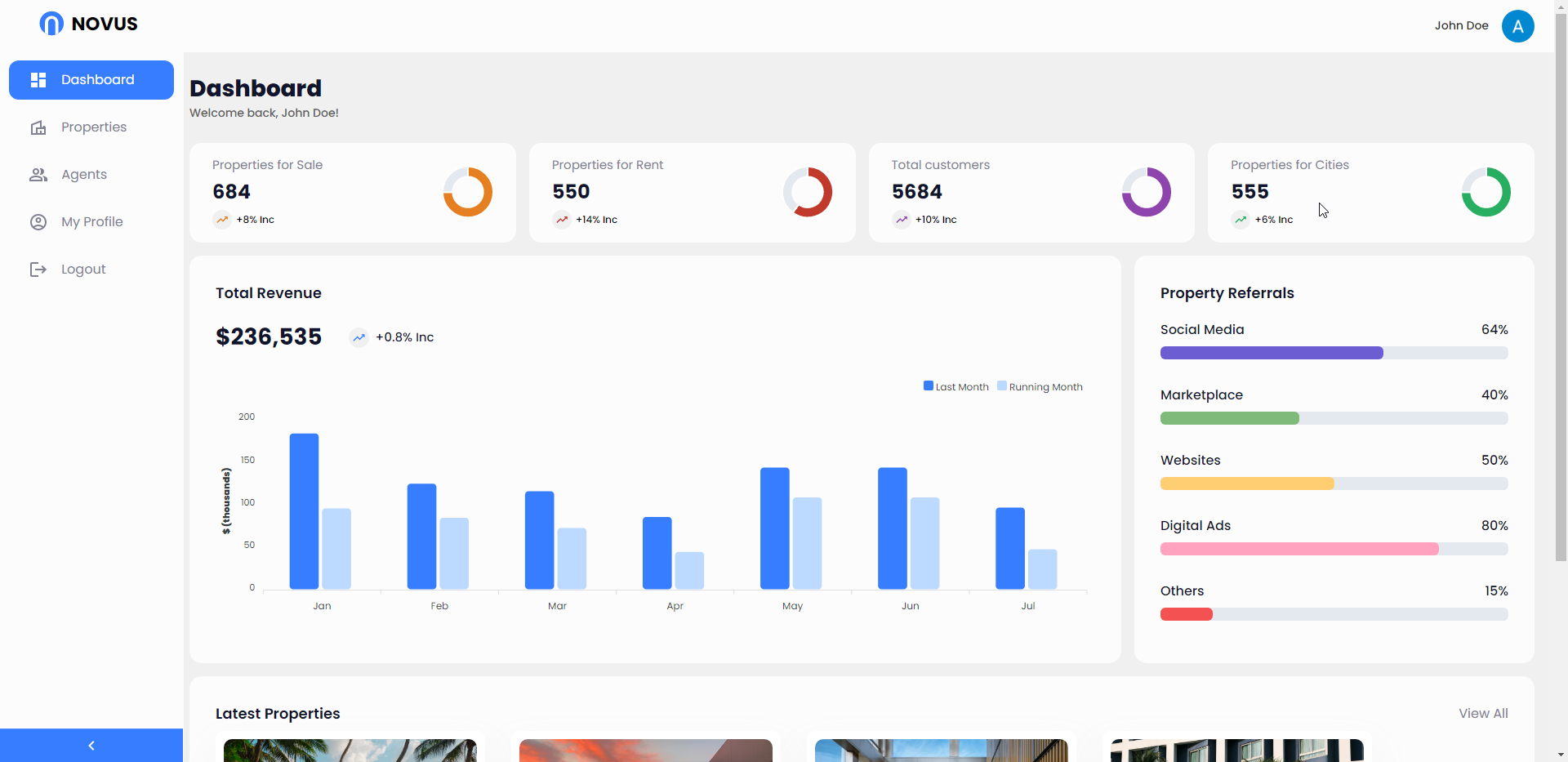Switch to the Properties section

point(93,127)
